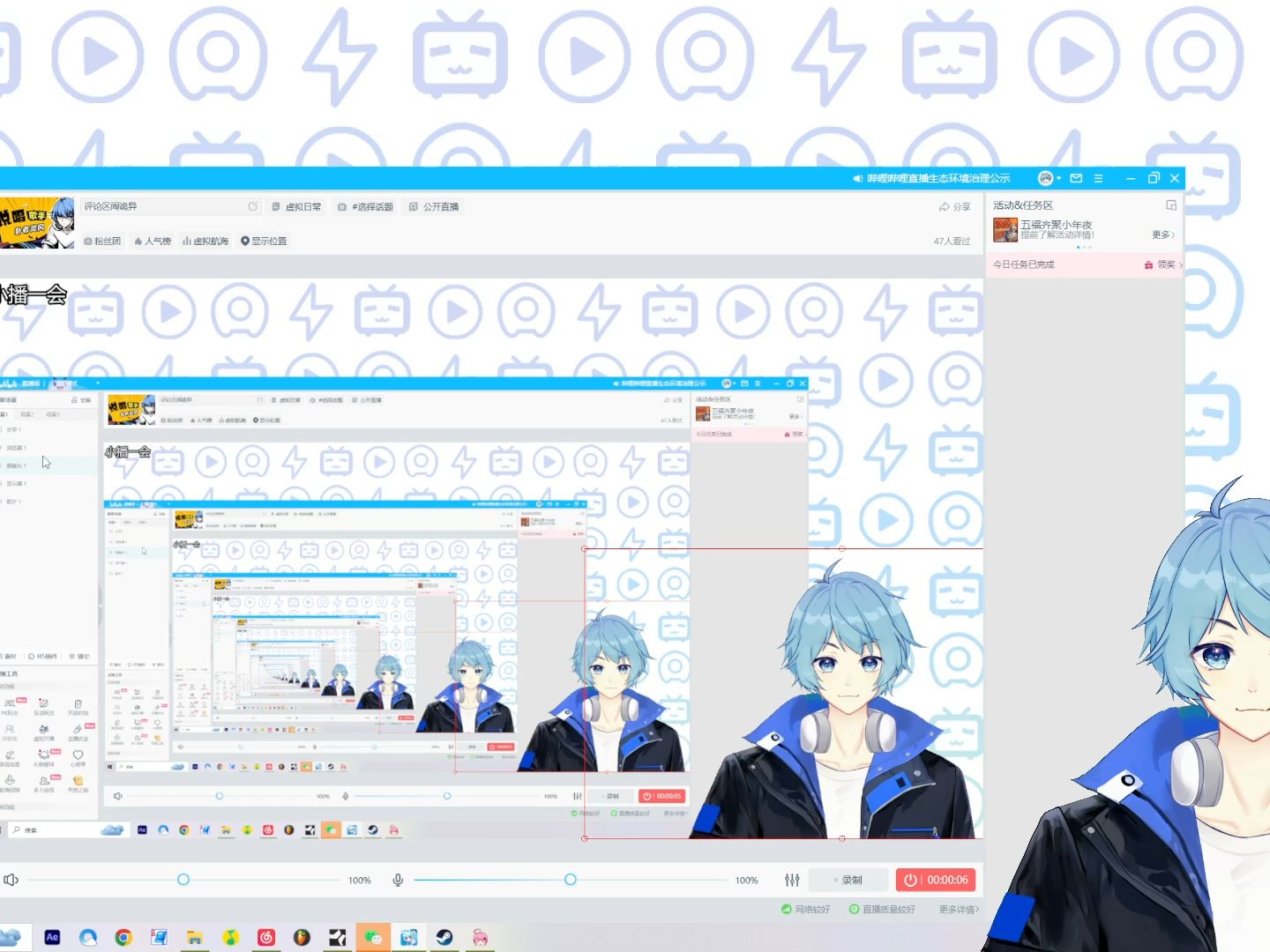Open the yellow-green music app on taskbar
The image size is (1270, 952).
230,937
